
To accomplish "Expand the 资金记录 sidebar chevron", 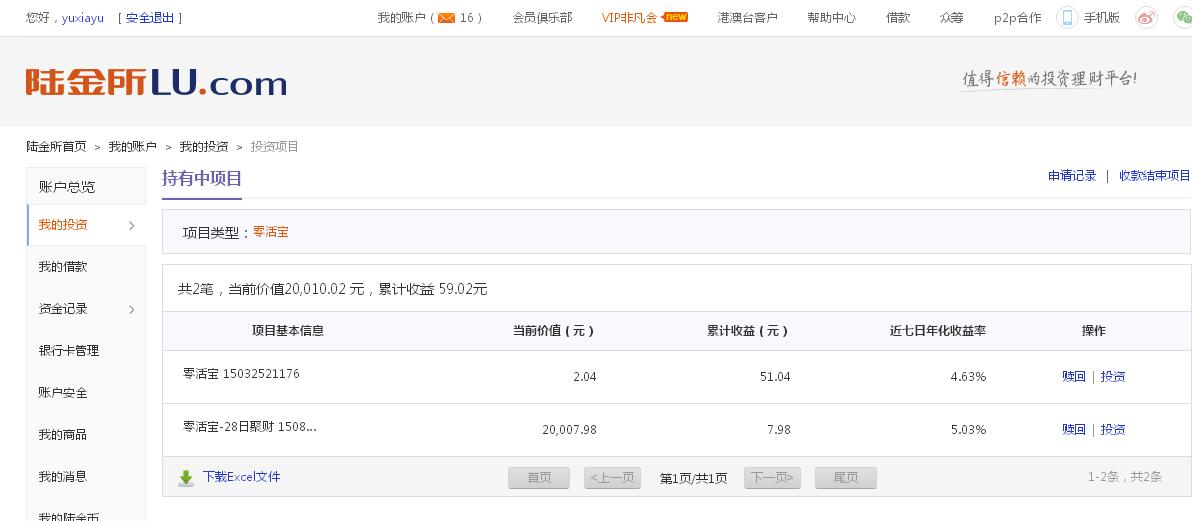I will pyautogui.click(x=132, y=309).
